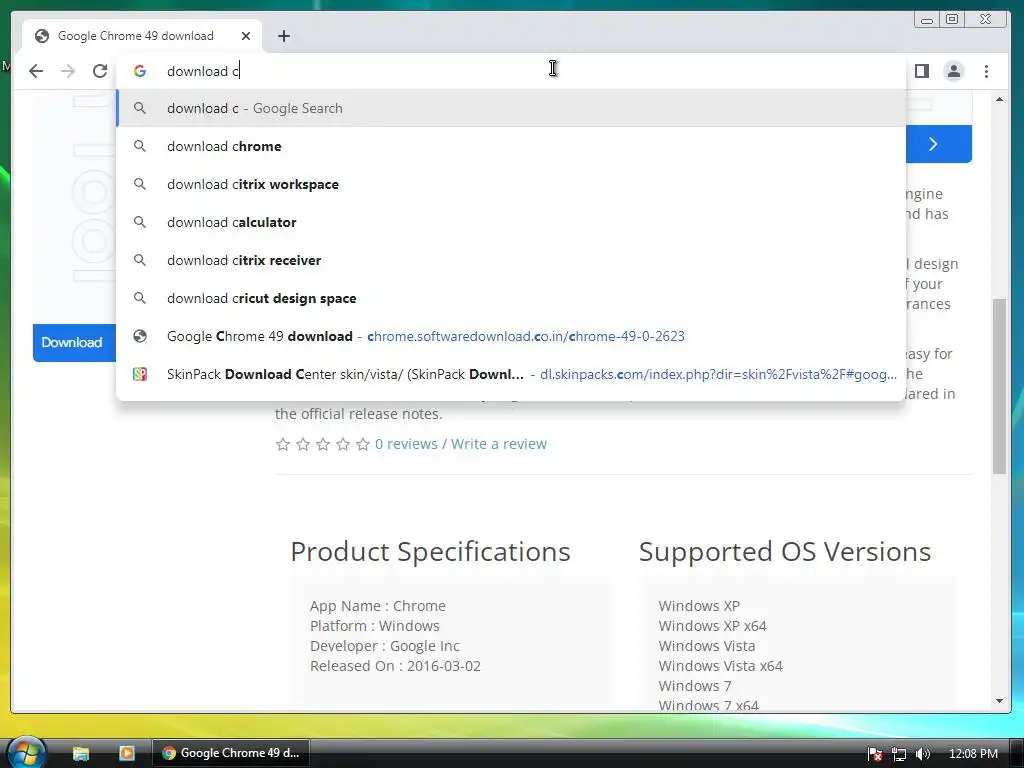Click the 12:08 PM clock
The image size is (1024, 768).
973,754
